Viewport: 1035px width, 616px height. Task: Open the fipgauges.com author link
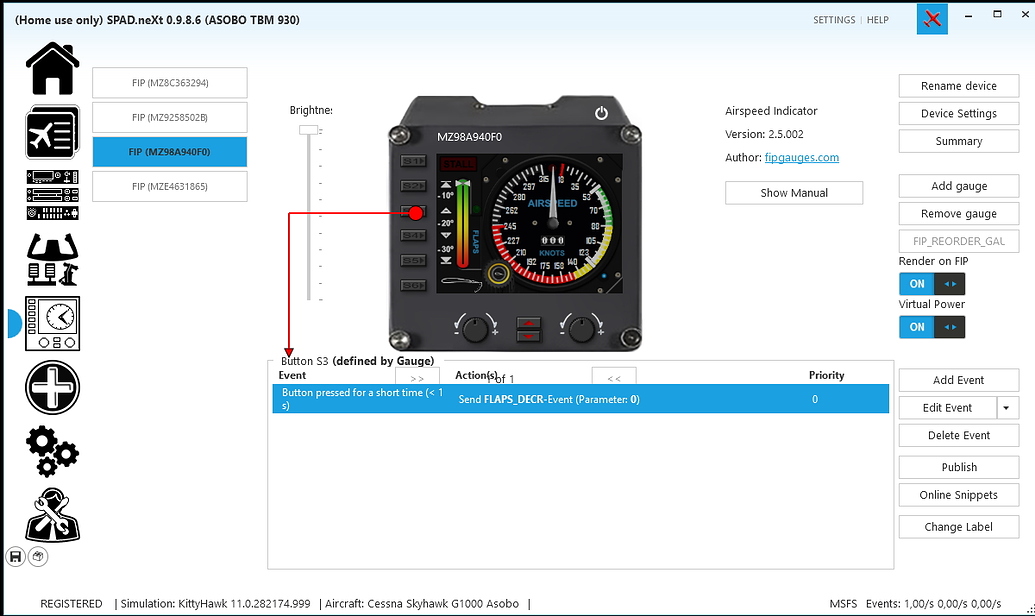(x=801, y=158)
